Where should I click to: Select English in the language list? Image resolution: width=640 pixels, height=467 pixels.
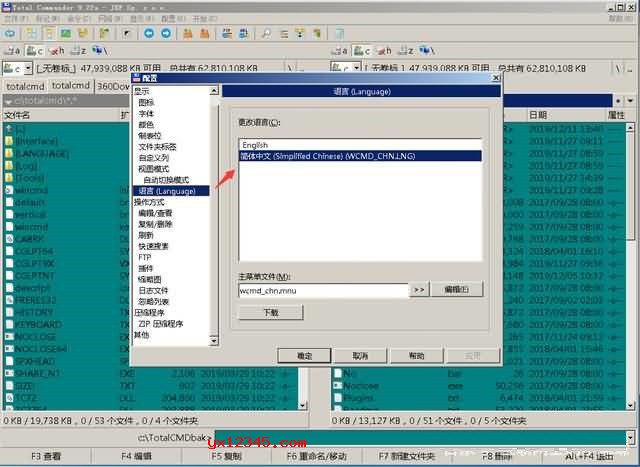360,145
